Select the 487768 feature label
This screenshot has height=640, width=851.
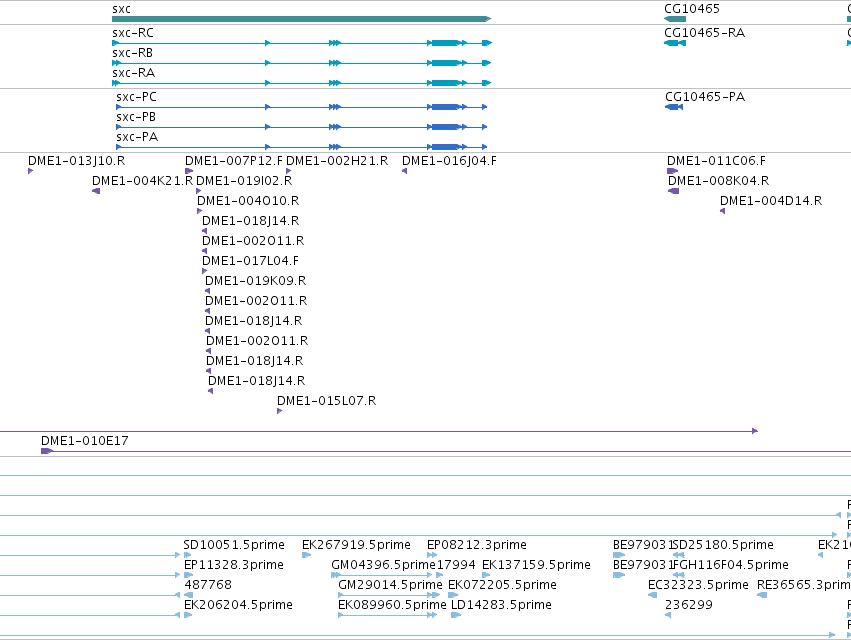(208, 585)
